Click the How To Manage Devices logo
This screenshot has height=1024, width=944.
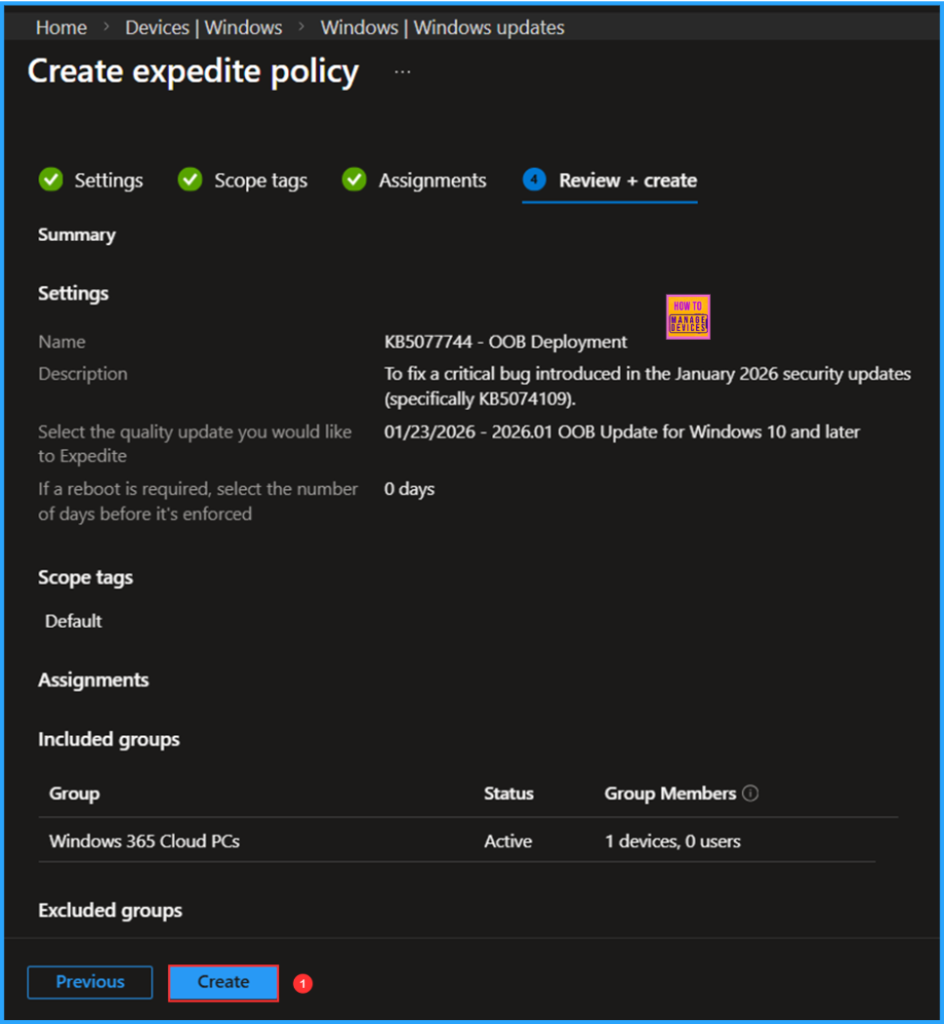[x=687, y=316]
